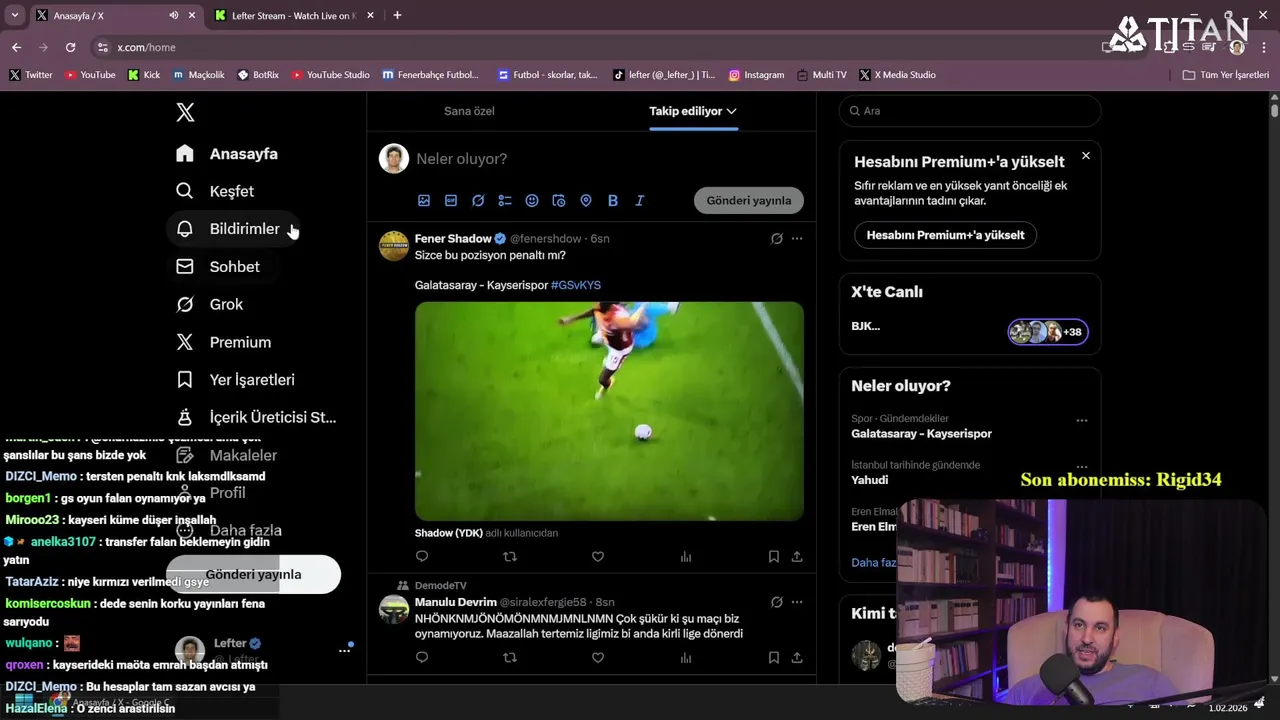The width and height of the screenshot is (1280, 720).
Task: Open options for Galatasaray - Kayserispor trend
Action: pyautogui.click(x=1082, y=421)
